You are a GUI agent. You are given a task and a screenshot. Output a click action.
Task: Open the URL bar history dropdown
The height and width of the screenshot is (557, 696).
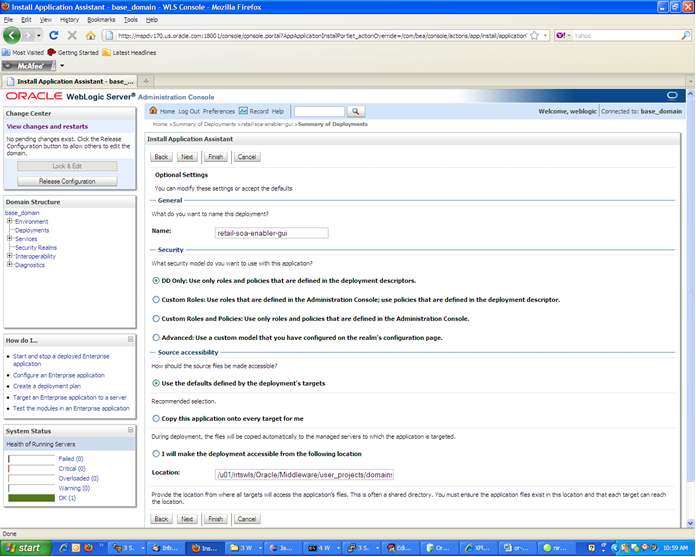(546, 36)
